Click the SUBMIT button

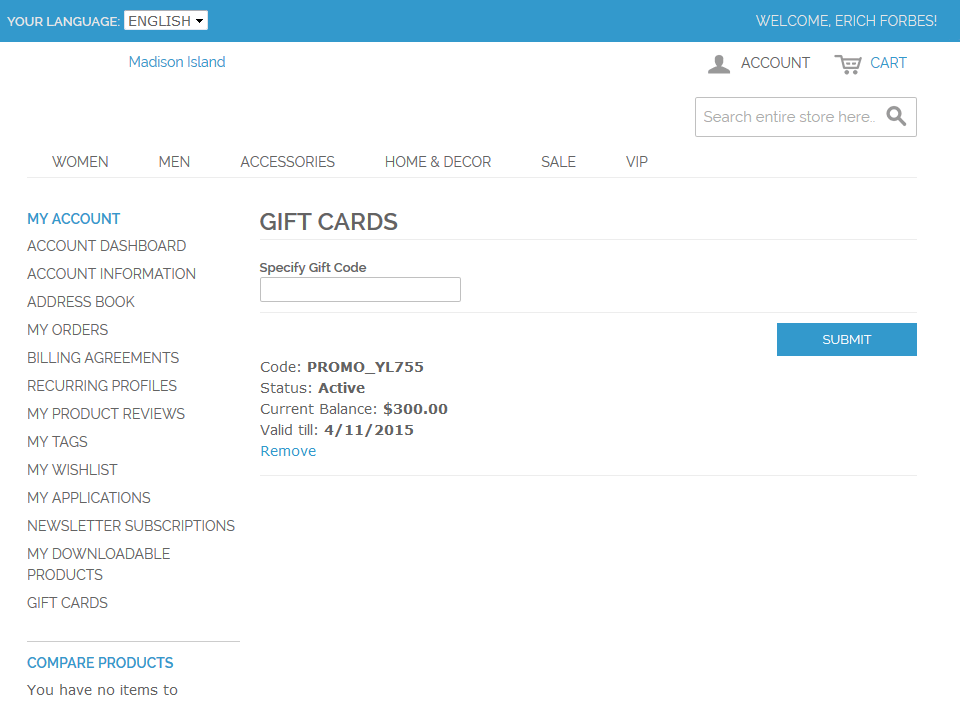point(846,339)
